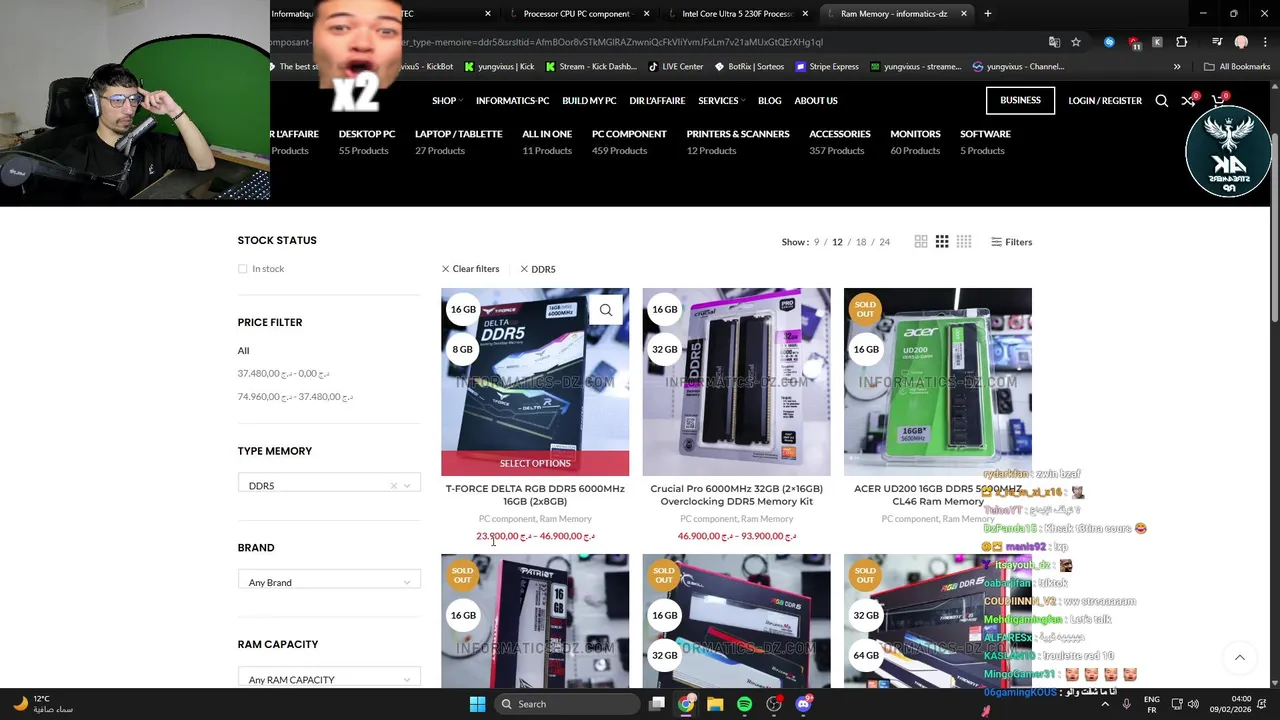The height and width of the screenshot is (720, 1280).
Task: Switch to Intel Core Ultra 5 230F tab
Action: click(738, 14)
